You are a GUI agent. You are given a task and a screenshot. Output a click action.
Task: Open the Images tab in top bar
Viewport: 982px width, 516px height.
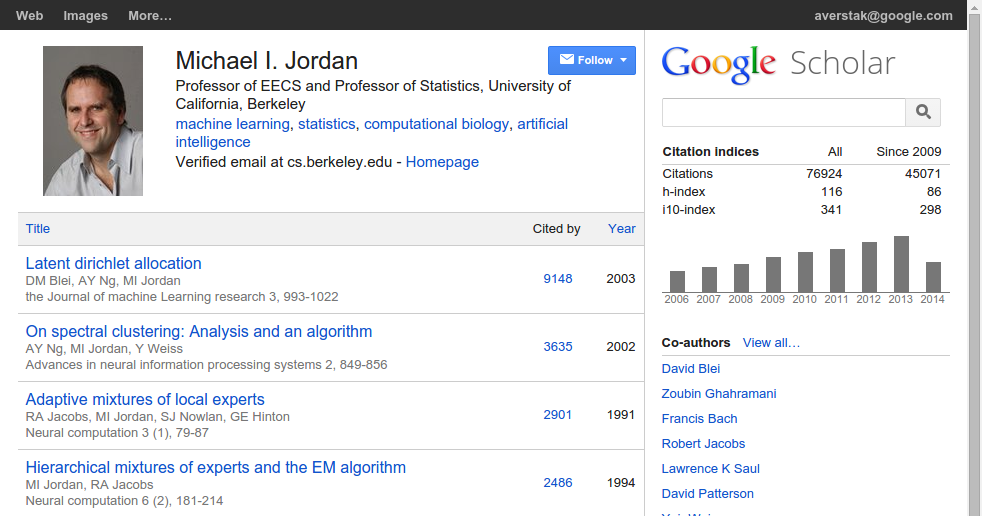85,16
